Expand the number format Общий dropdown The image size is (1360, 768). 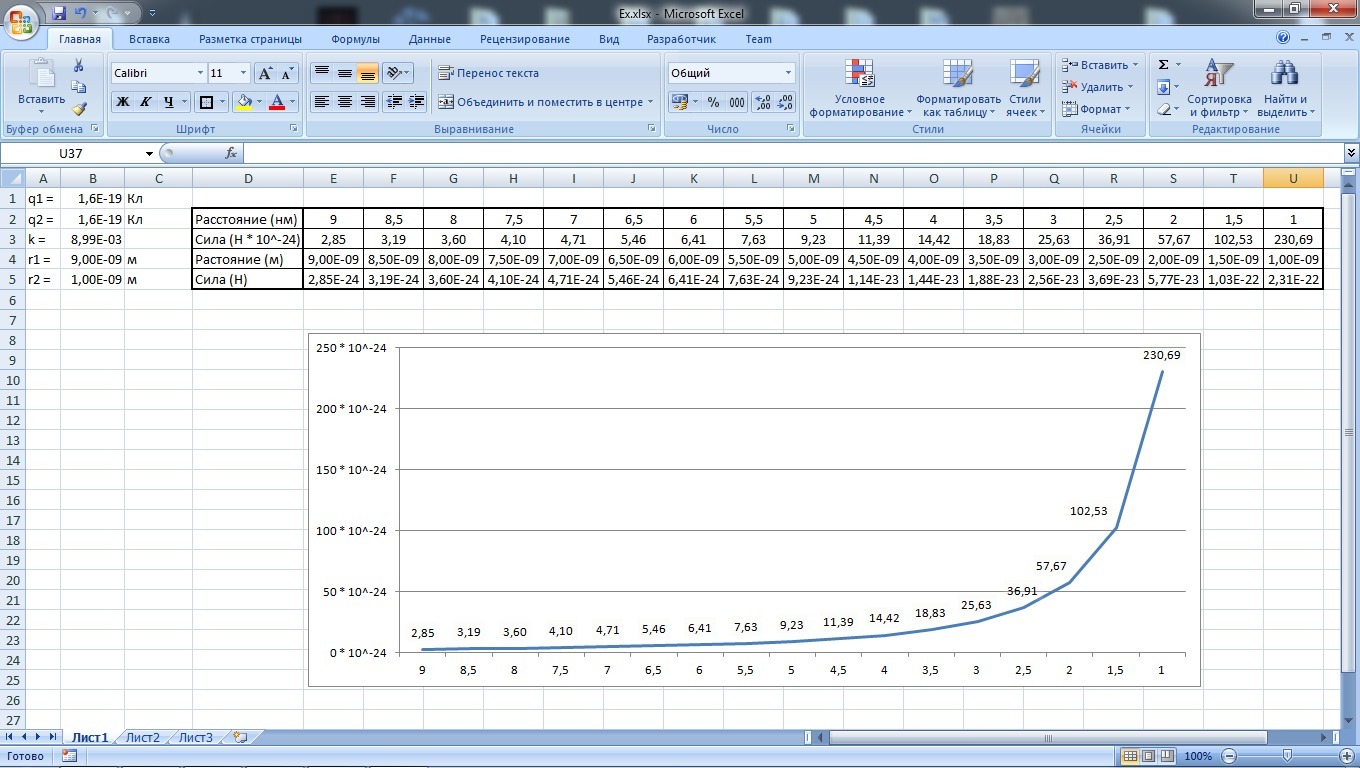pos(788,73)
